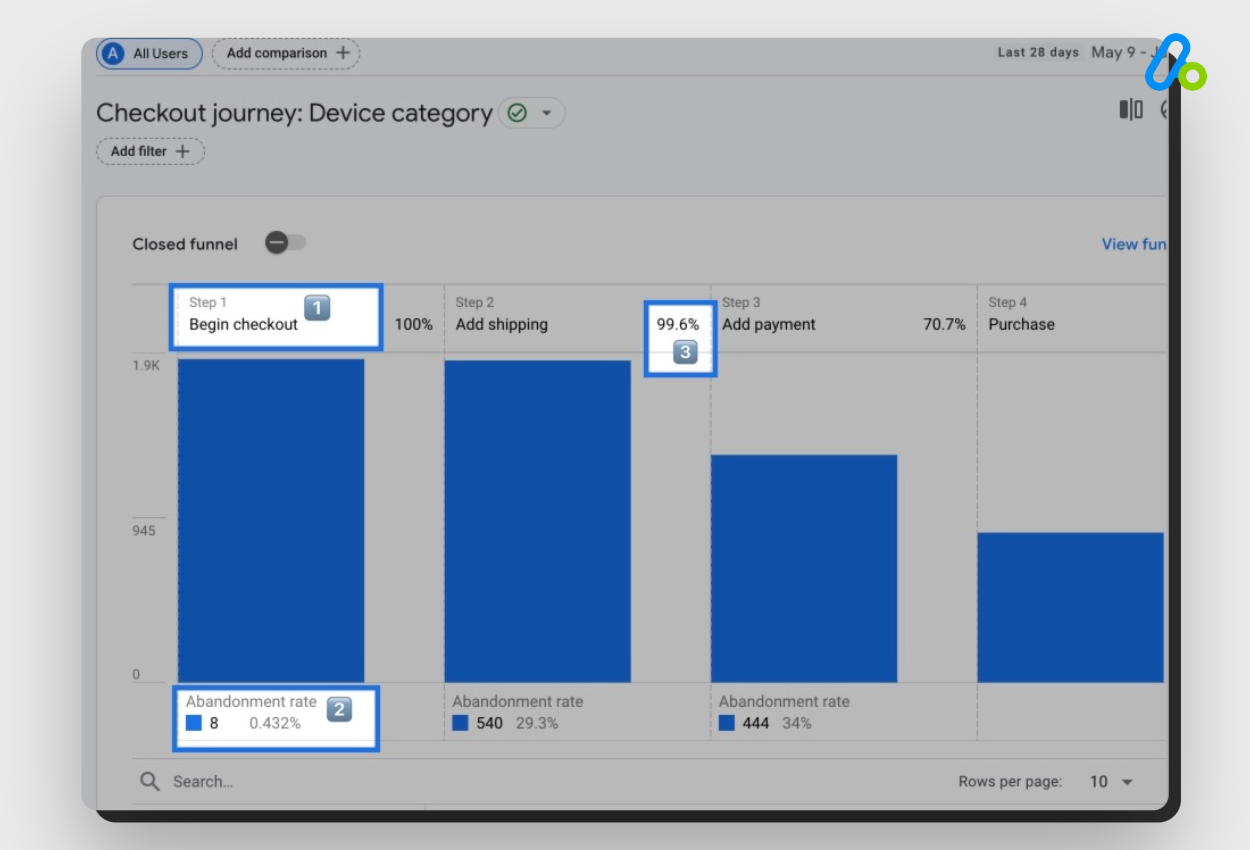Click the 1.9K axis label
Image resolution: width=1250 pixels, height=850 pixels.
click(146, 366)
